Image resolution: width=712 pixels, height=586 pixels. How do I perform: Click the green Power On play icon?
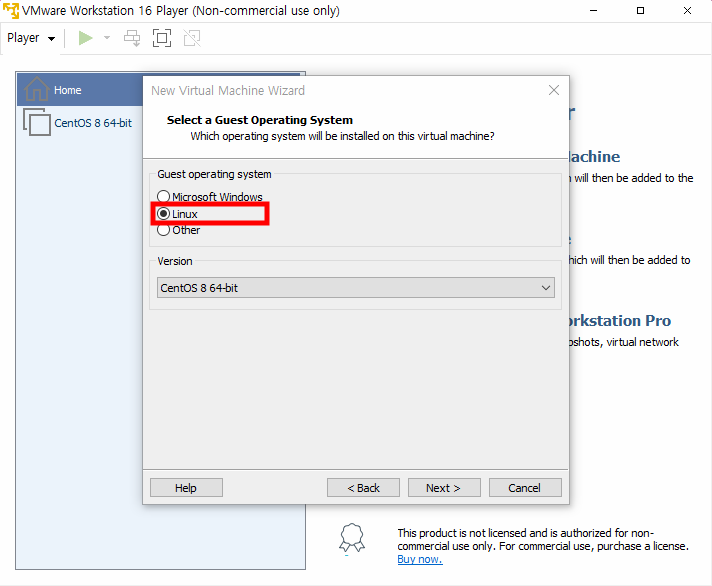(85, 38)
